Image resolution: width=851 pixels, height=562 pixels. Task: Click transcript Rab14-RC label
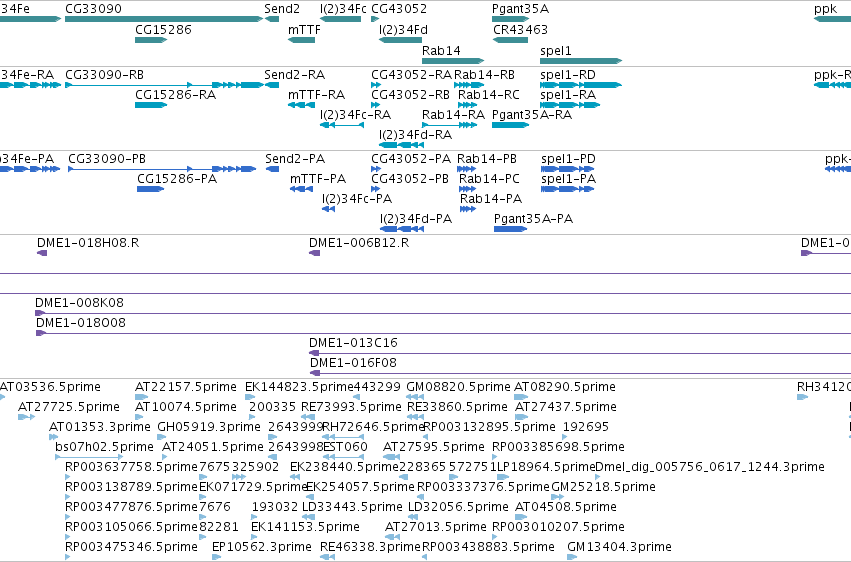489,94
